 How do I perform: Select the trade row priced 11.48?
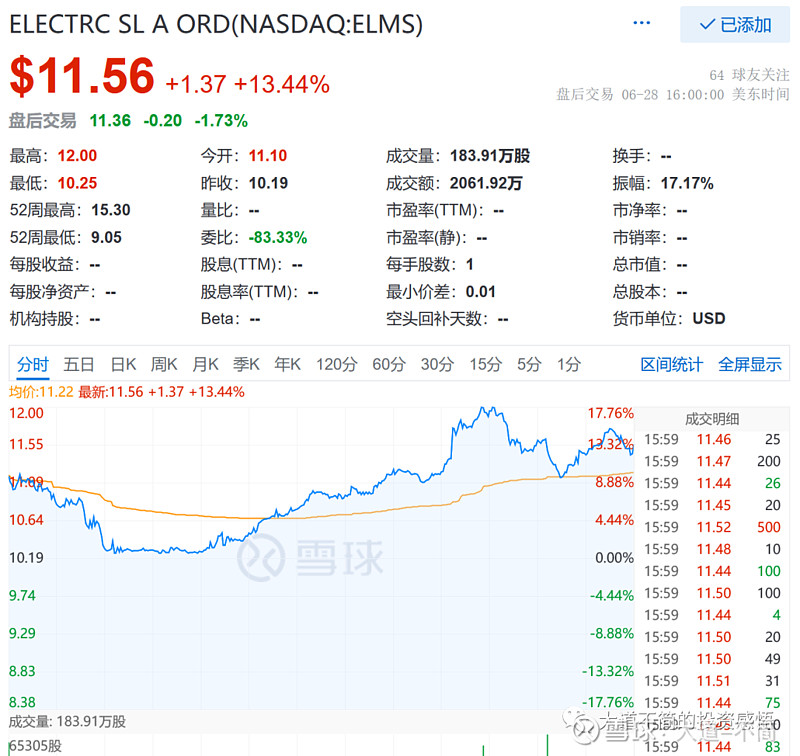(712, 549)
